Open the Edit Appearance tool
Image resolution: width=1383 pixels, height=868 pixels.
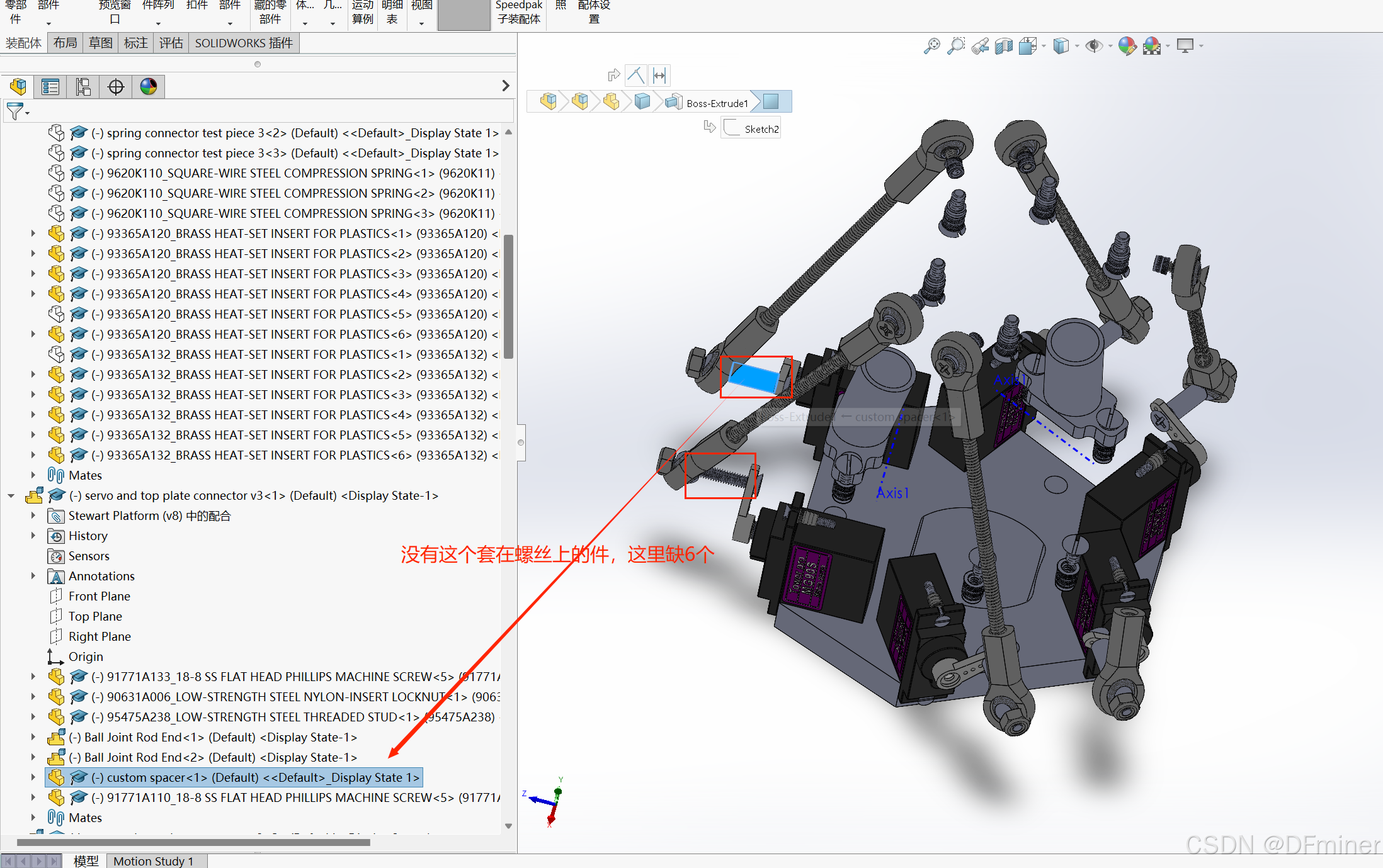[1127, 46]
